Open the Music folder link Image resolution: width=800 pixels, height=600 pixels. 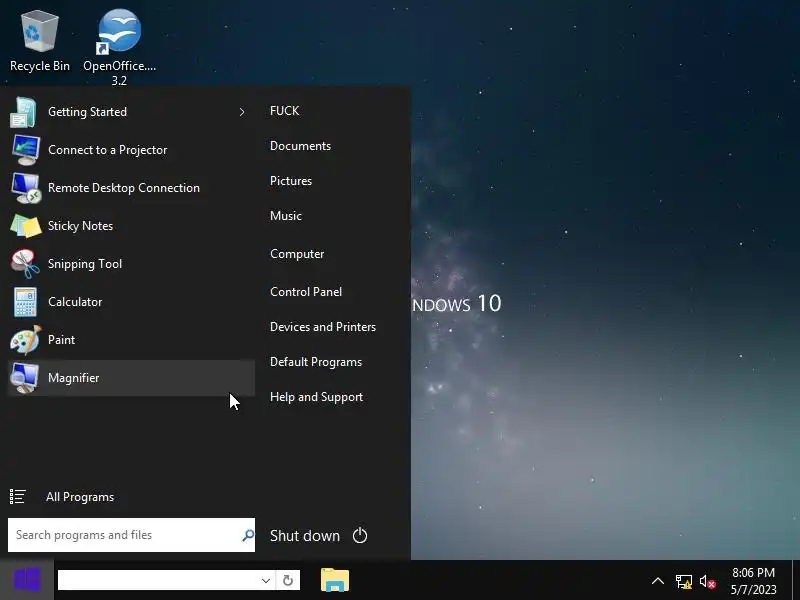click(x=286, y=216)
